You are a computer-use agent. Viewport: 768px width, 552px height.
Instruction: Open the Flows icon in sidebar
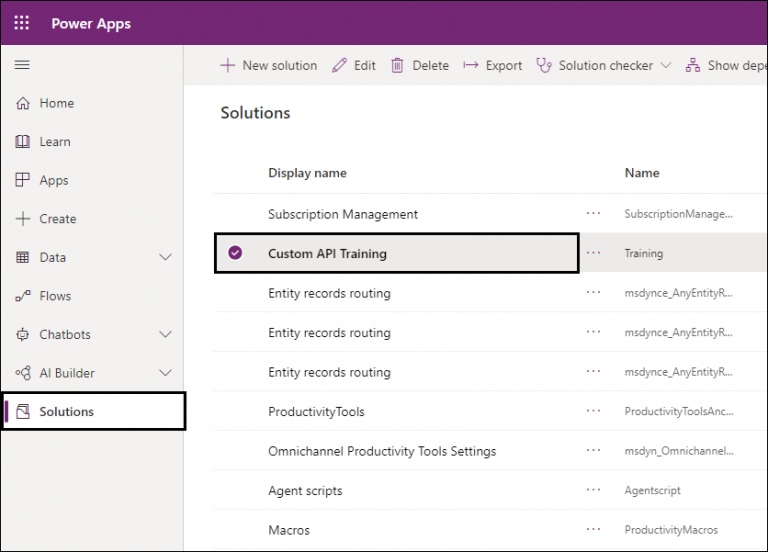coord(23,296)
